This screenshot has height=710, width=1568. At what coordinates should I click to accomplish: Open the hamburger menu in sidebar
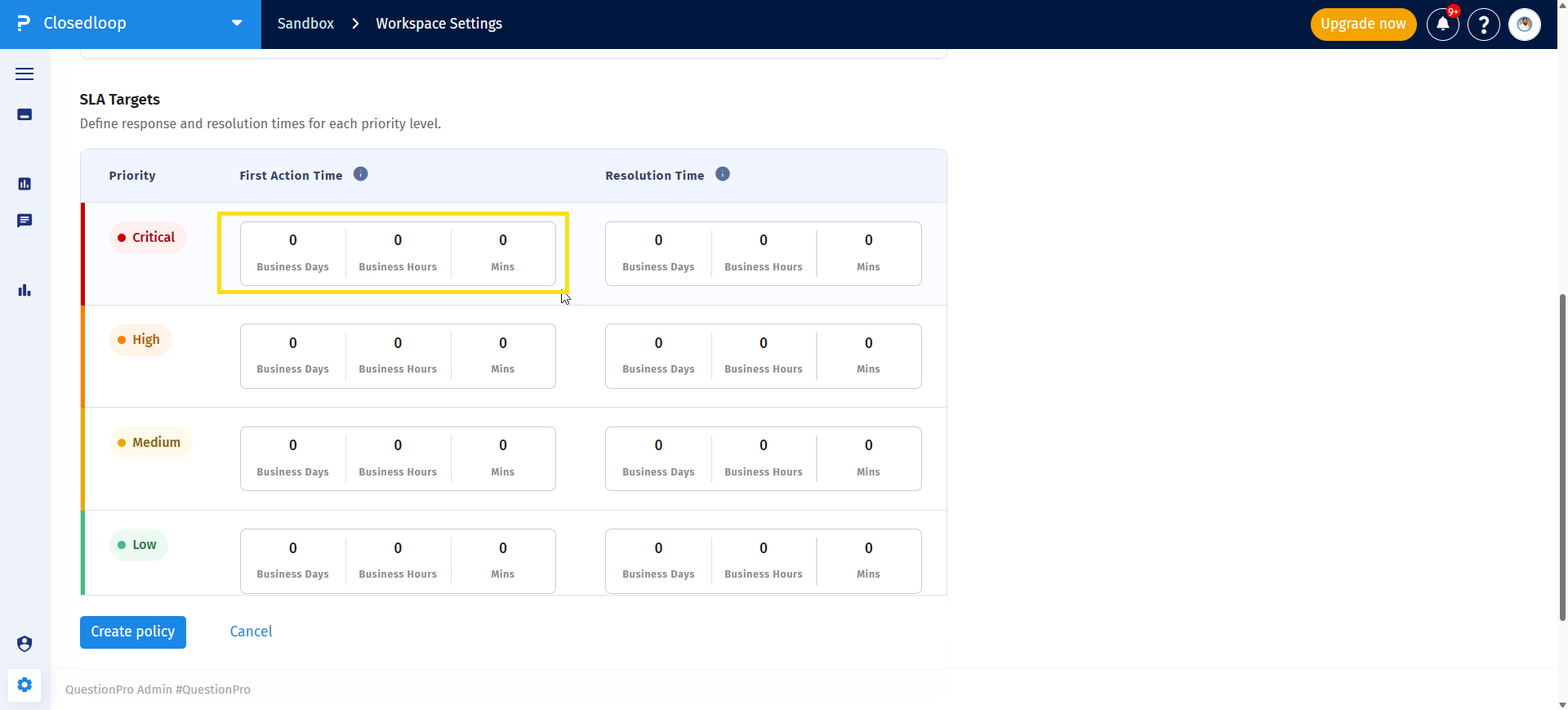tap(24, 74)
